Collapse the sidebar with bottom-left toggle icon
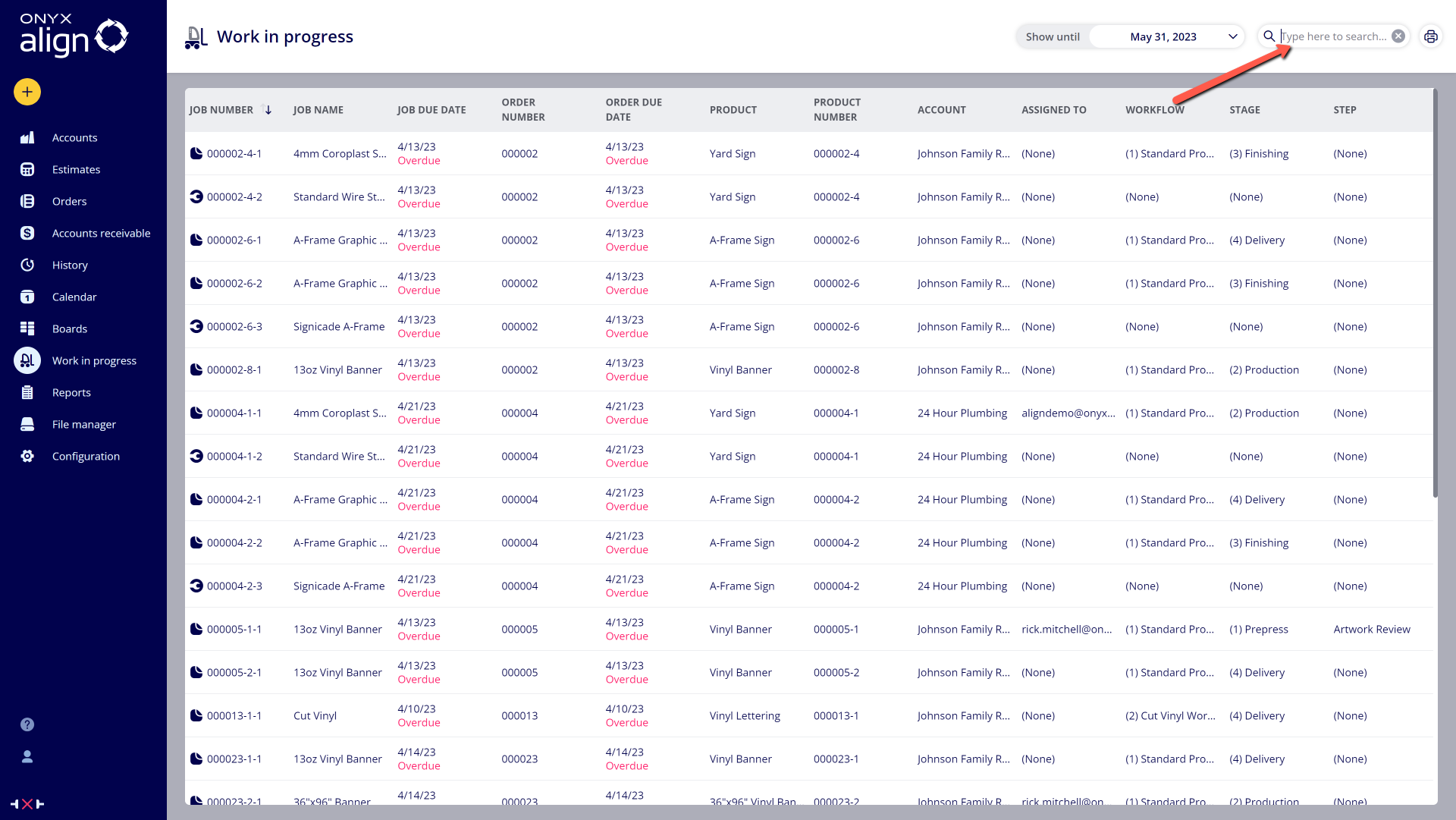 (x=27, y=804)
